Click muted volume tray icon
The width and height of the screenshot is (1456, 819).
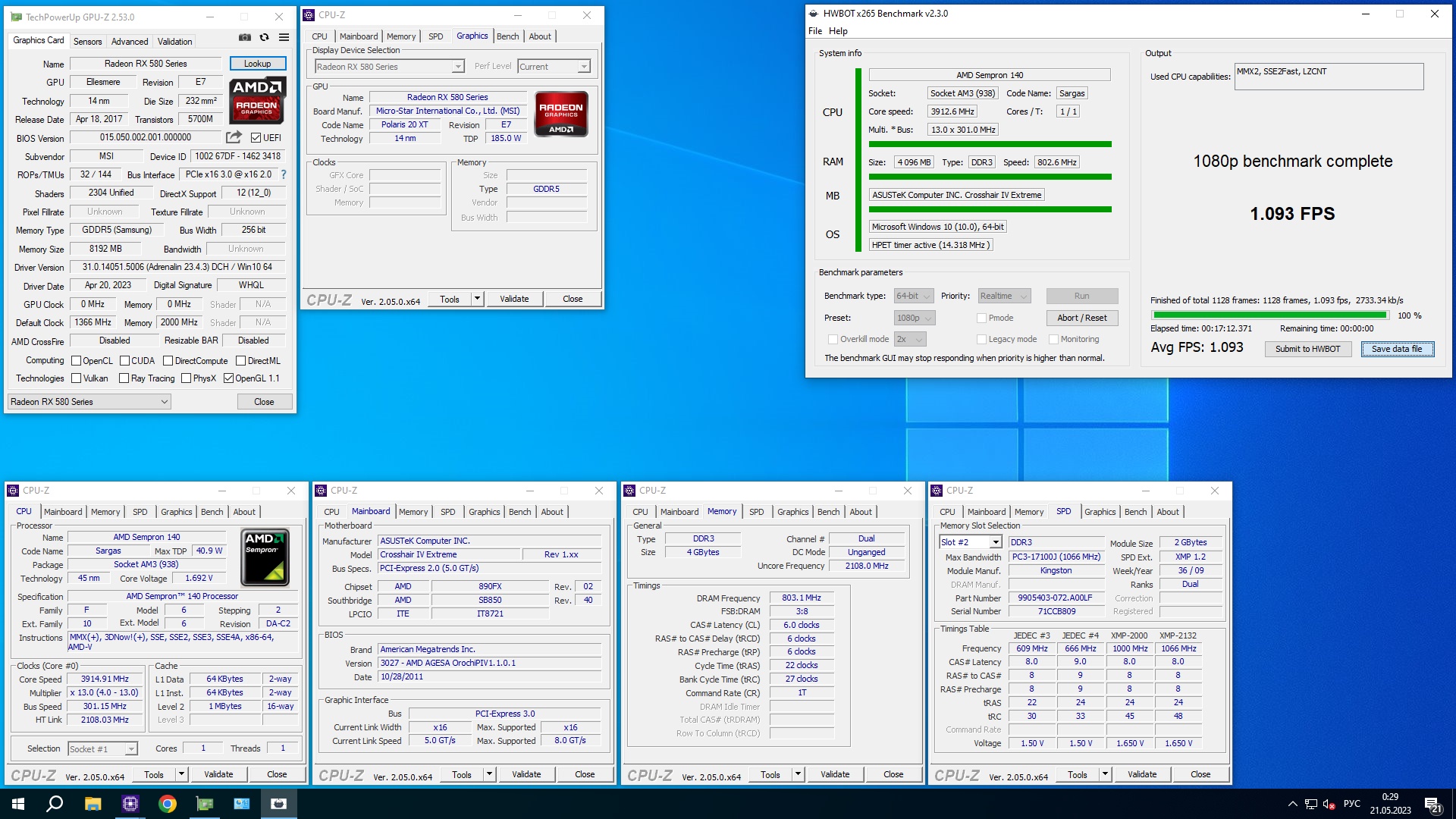1329,804
